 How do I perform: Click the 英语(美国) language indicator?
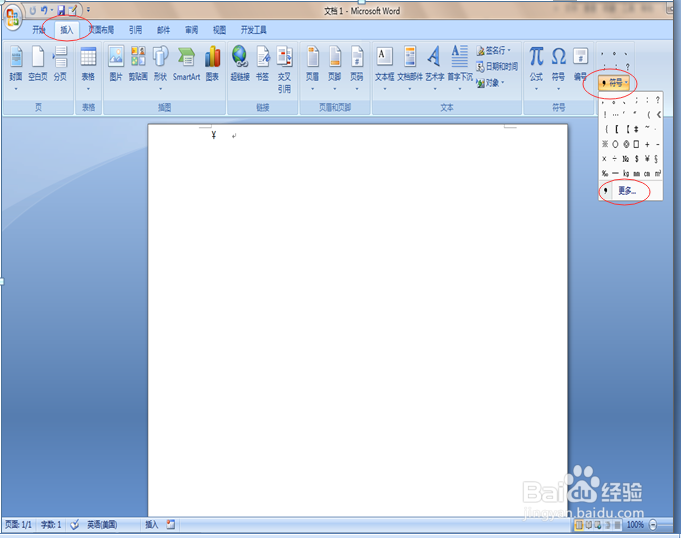click(102, 525)
